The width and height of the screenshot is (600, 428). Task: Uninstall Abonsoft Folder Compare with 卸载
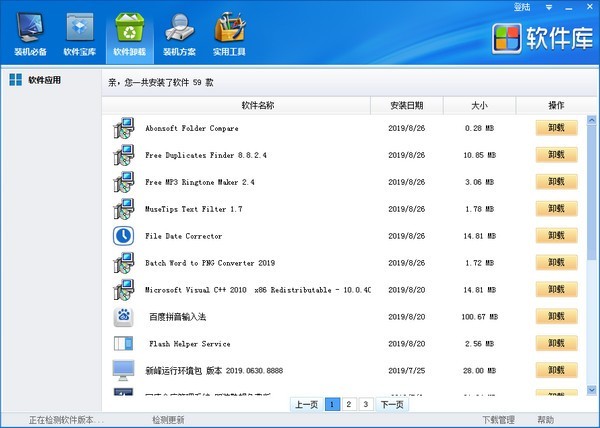point(556,128)
